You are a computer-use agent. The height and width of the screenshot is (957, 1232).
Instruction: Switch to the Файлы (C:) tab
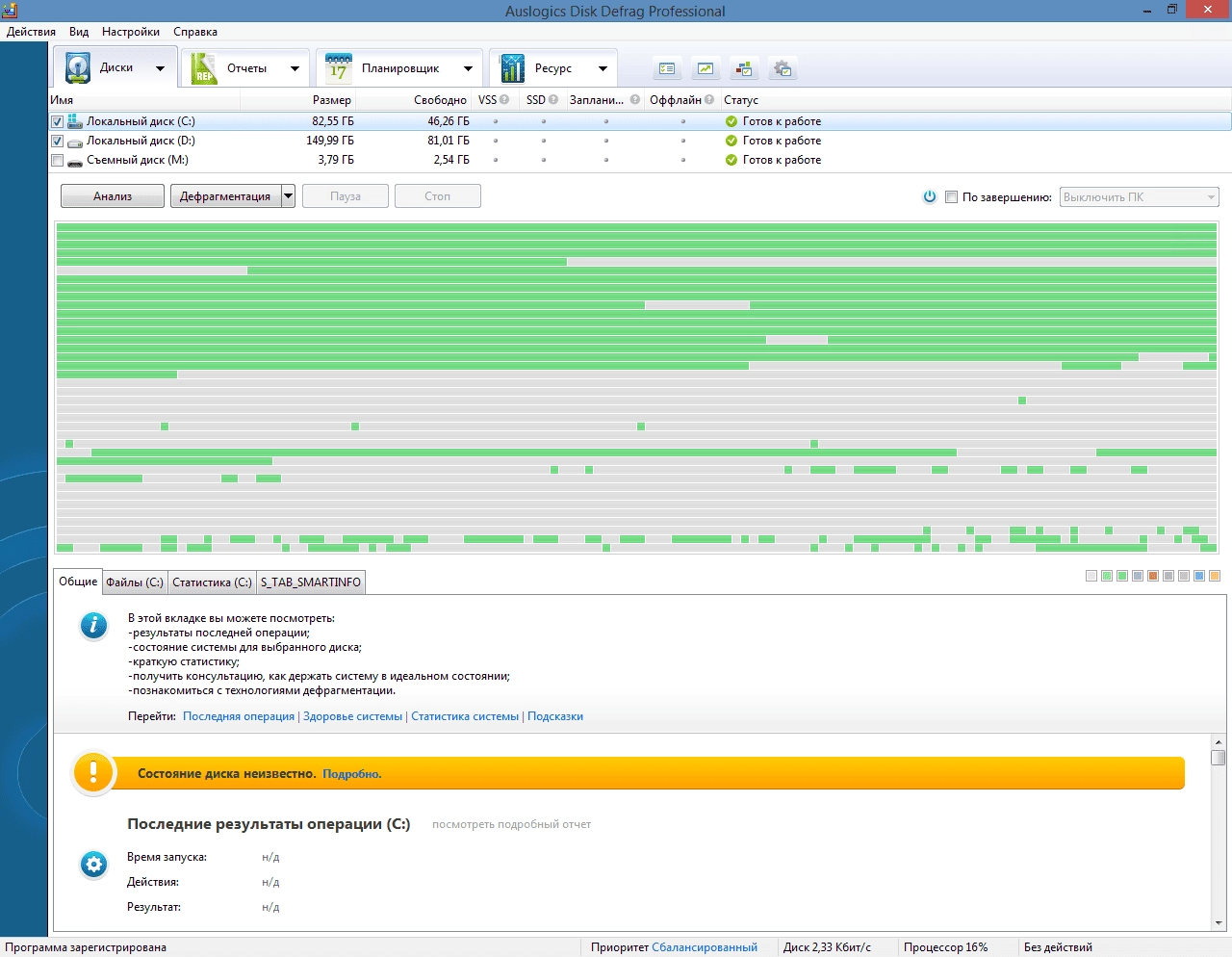135,582
